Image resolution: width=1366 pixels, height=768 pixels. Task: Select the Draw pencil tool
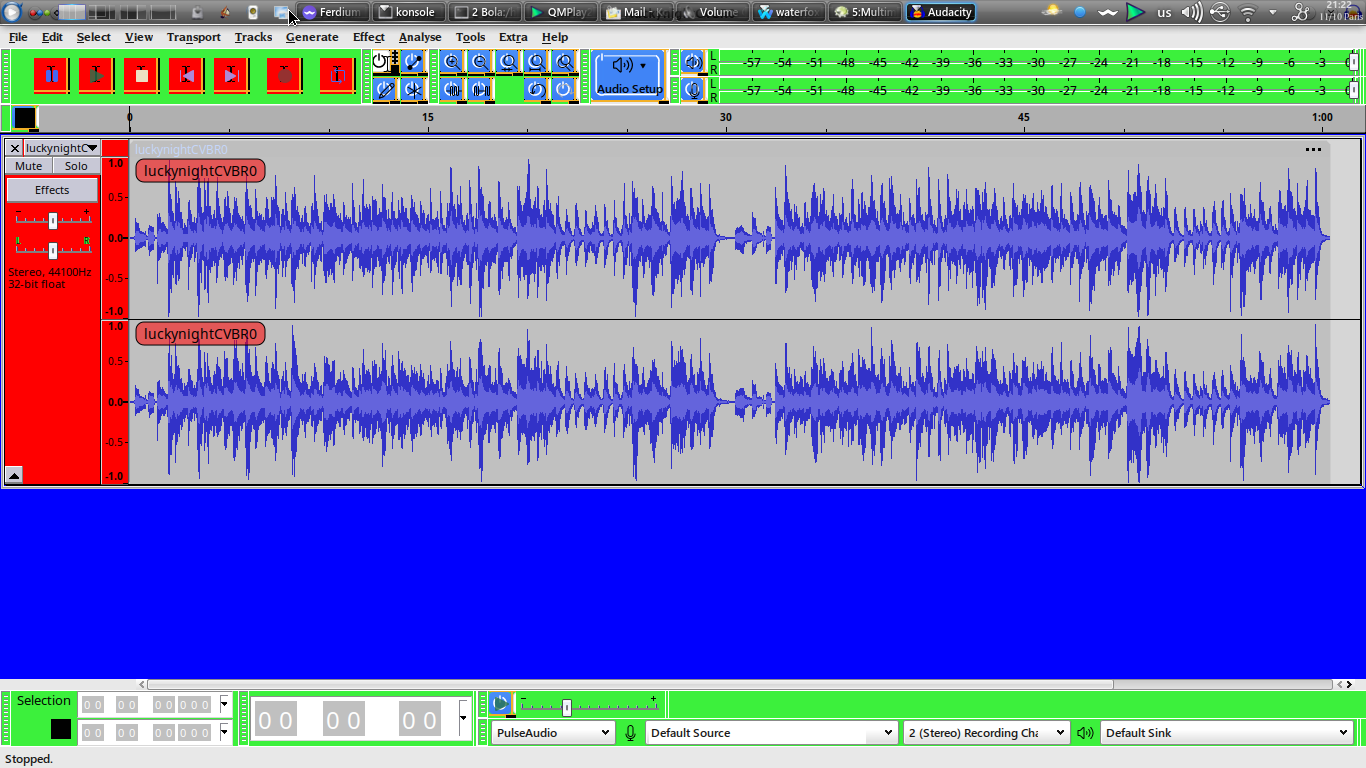[x=385, y=90]
